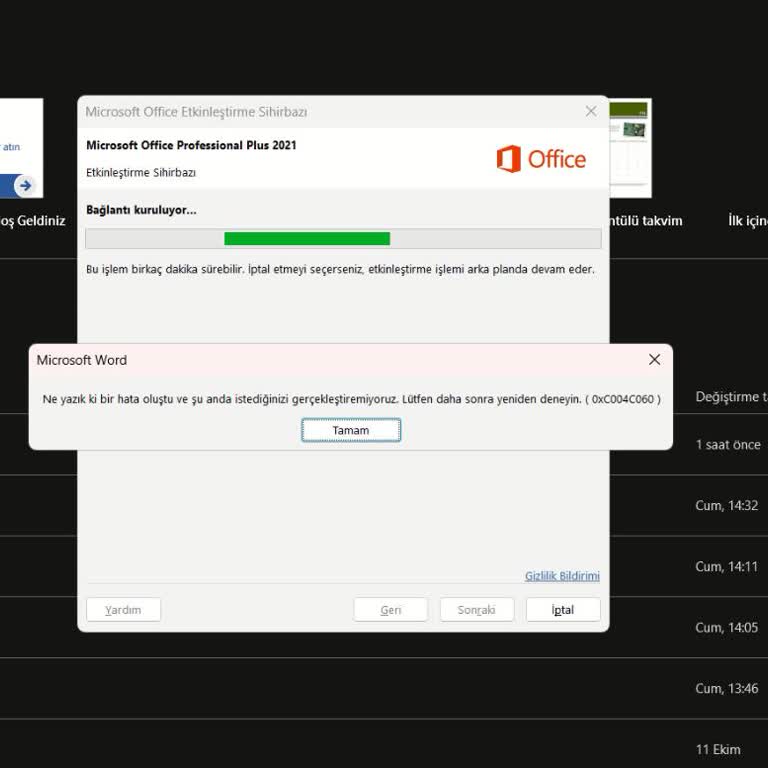Close the Microsoft Word error dialog

pos(654,360)
